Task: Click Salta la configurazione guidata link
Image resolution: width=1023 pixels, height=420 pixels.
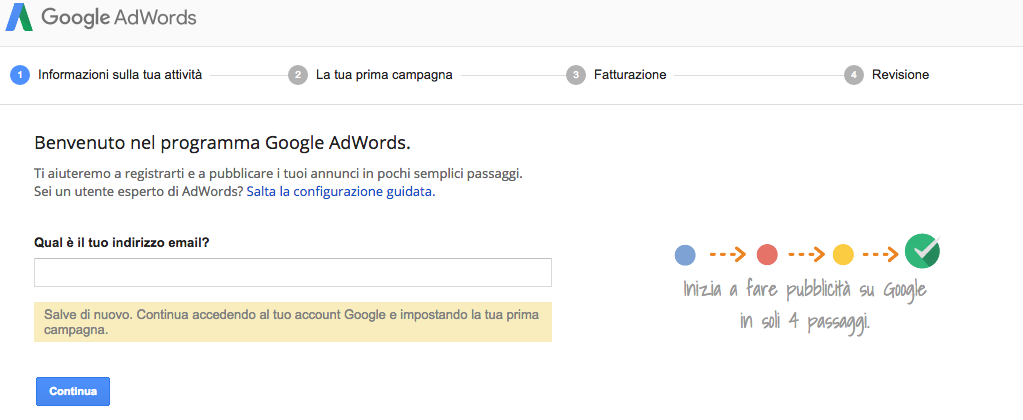Action: [341, 192]
